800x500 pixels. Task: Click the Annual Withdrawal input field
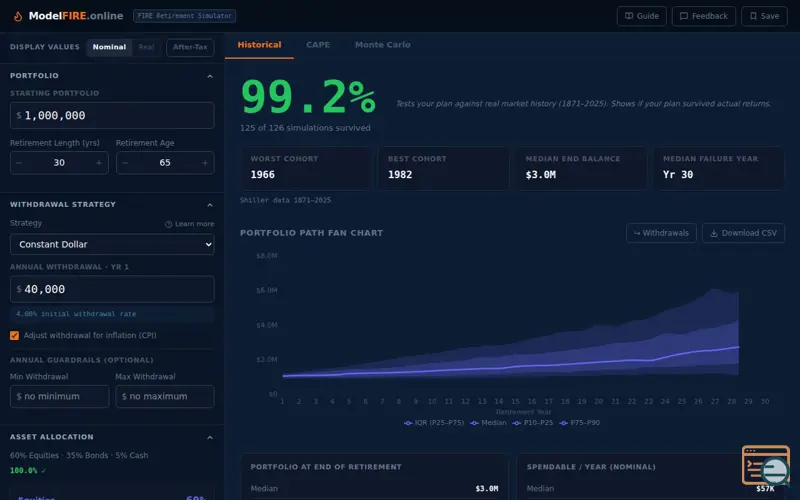112,289
